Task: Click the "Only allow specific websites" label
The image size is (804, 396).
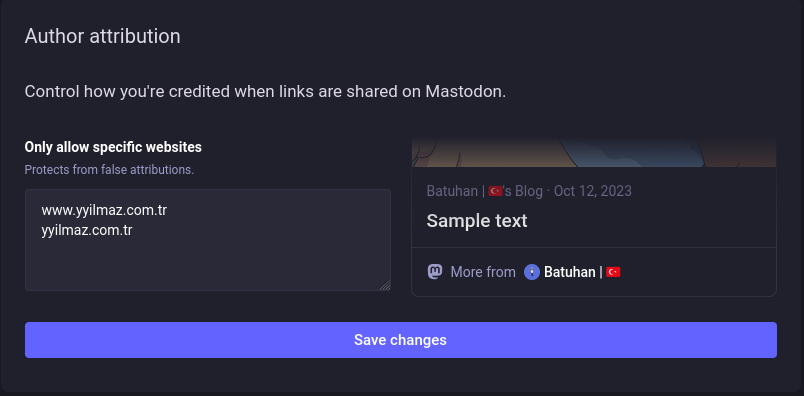Action: (113, 147)
